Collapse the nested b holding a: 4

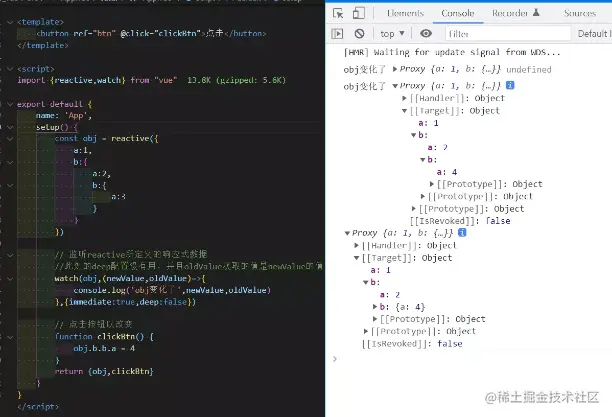coord(422,160)
